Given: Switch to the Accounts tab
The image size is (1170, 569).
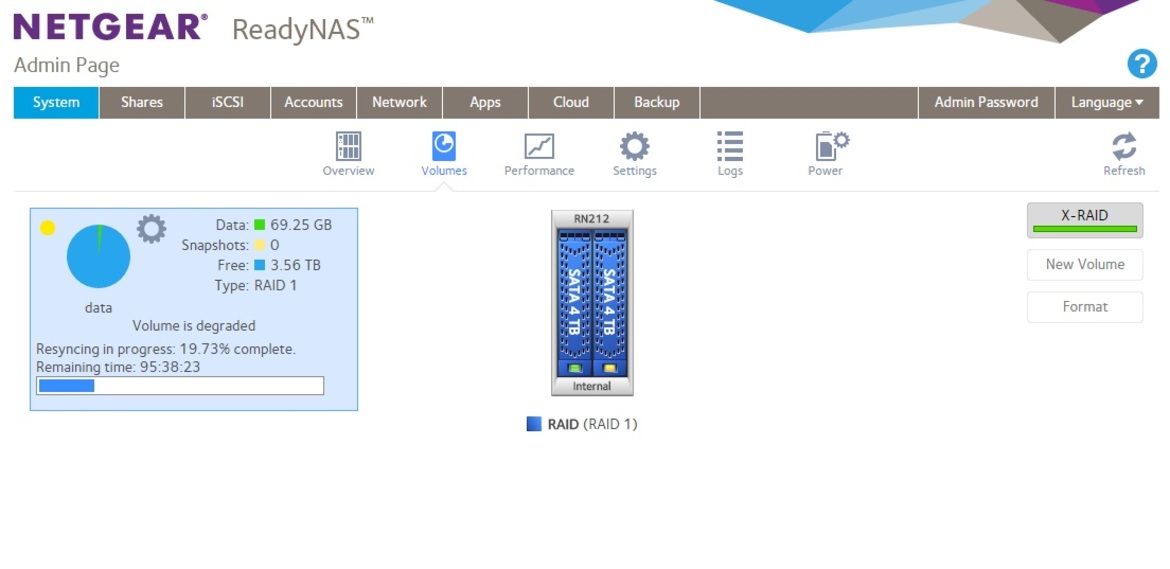Looking at the screenshot, I should 313,102.
